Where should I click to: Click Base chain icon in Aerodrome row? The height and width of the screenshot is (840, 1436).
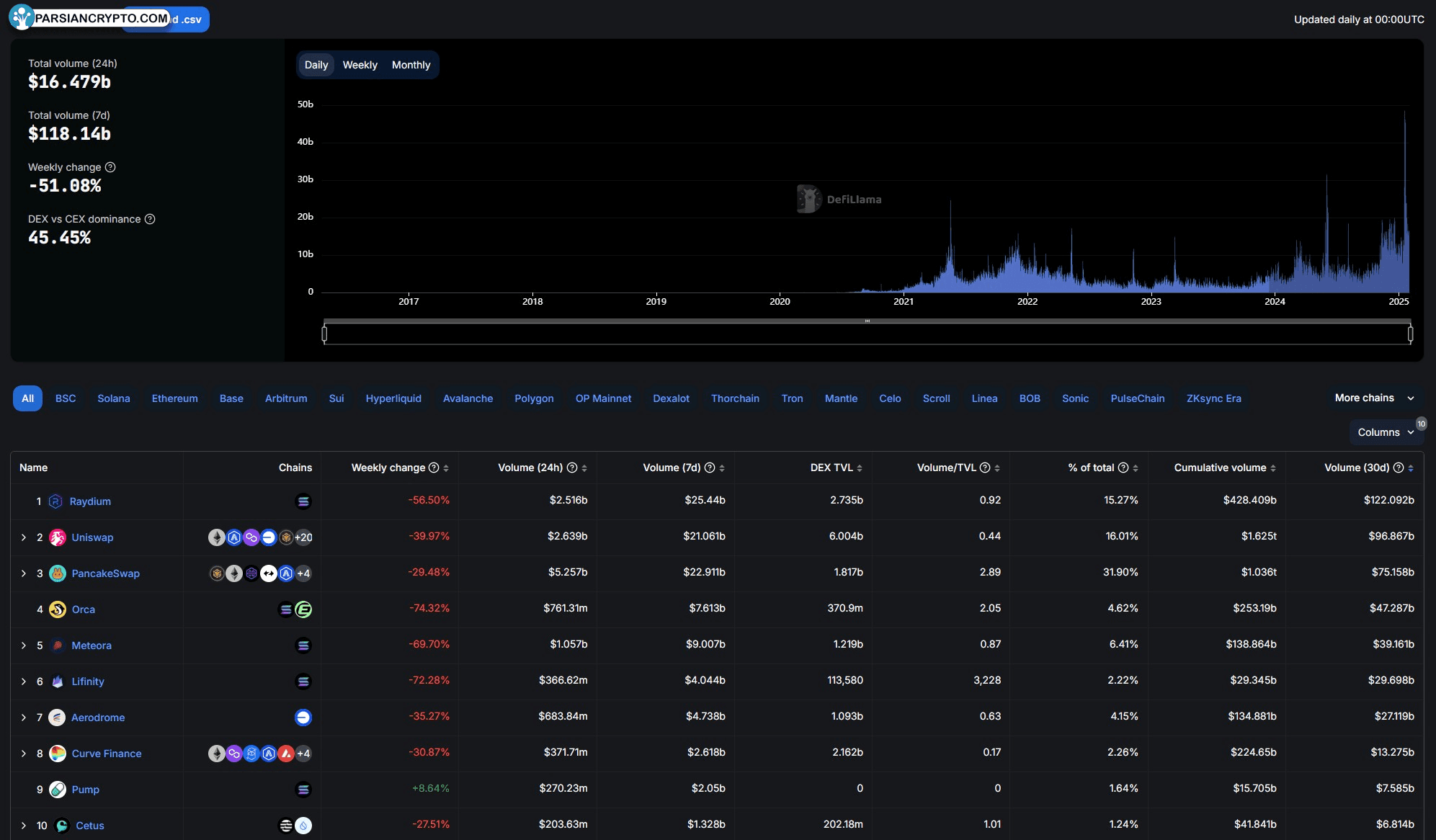pyautogui.click(x=303, y=718)
